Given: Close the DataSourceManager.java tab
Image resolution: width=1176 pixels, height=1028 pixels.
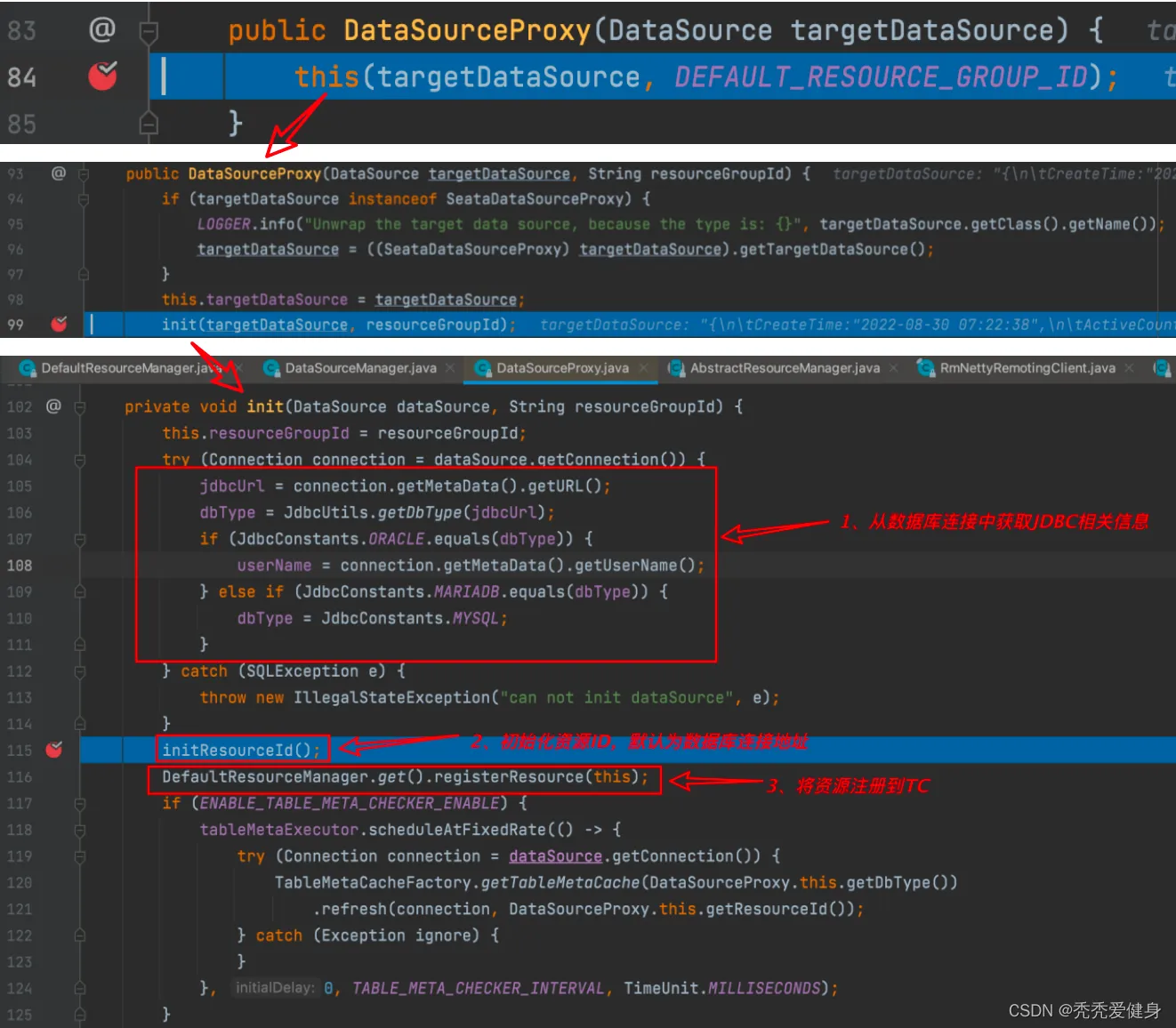Looking at the screenshot, I should point(450,368).
